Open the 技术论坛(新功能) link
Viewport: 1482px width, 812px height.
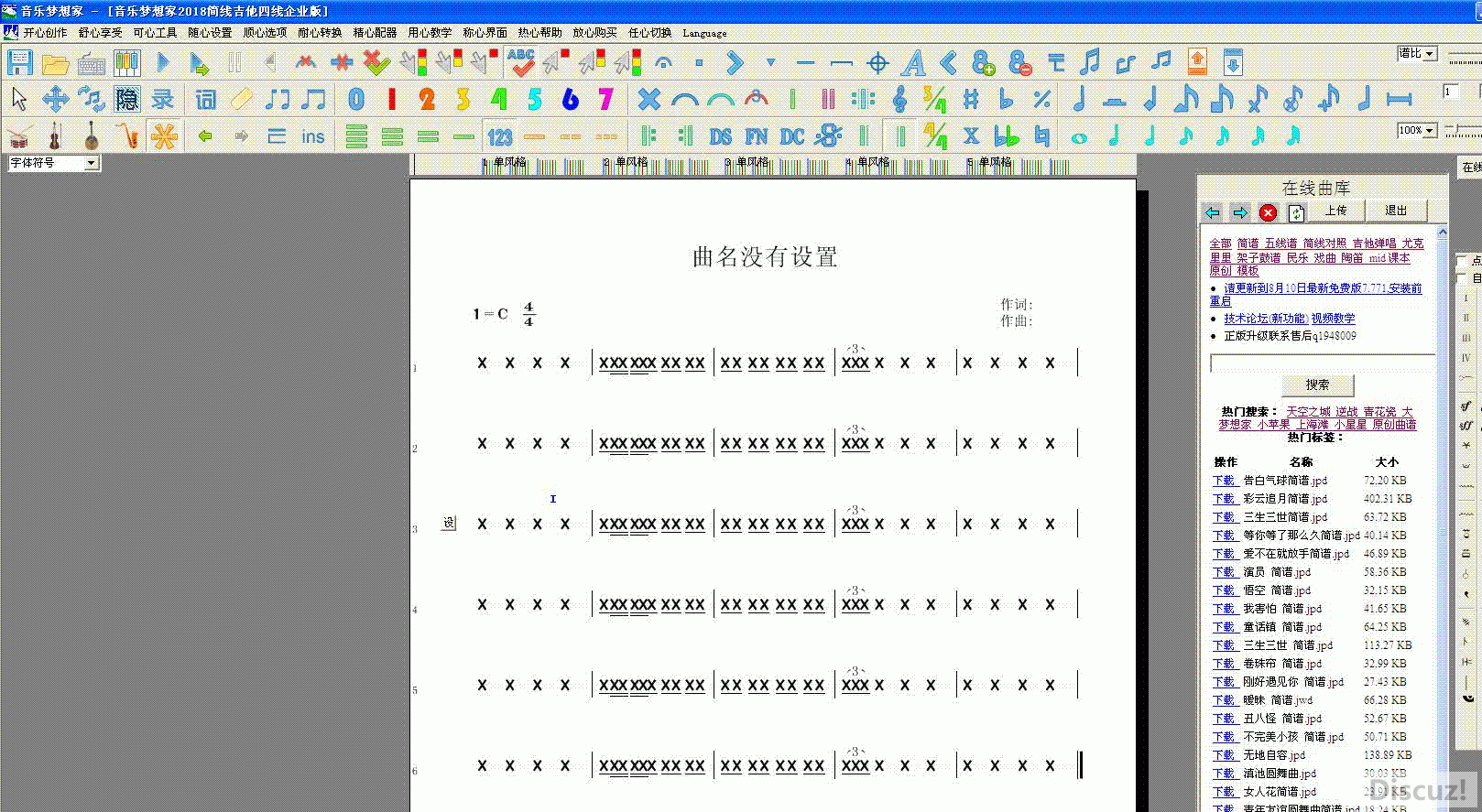[1266, 319]
